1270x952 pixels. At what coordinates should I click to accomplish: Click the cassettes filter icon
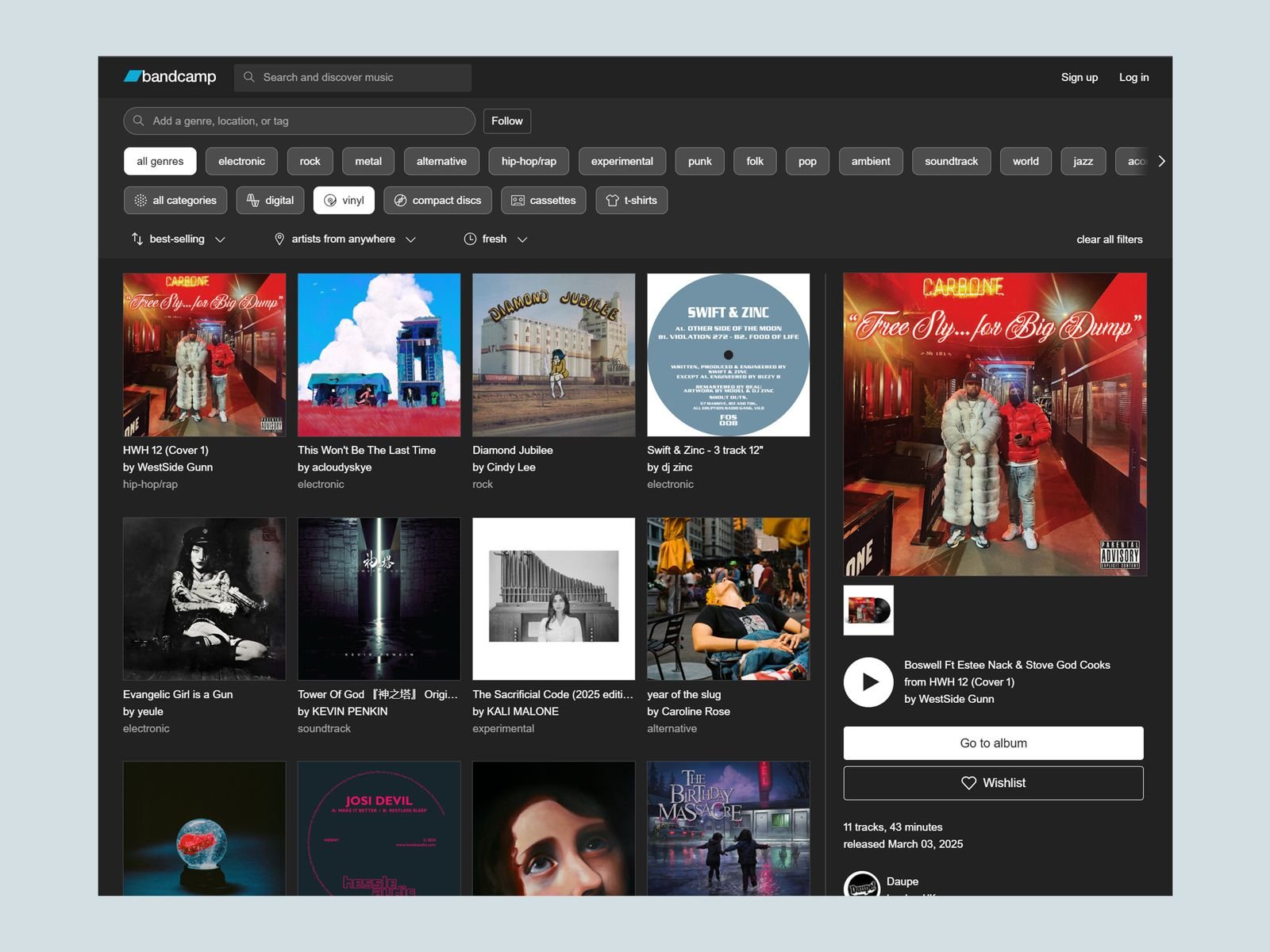518,200
